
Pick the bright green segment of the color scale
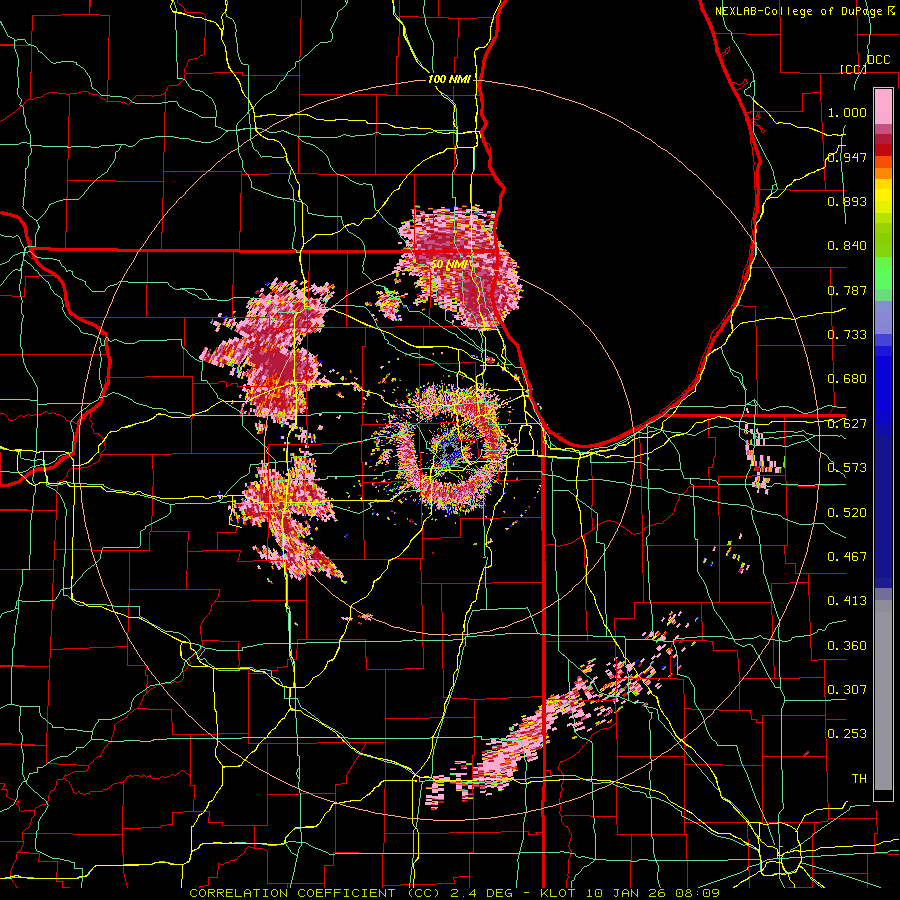883,273
